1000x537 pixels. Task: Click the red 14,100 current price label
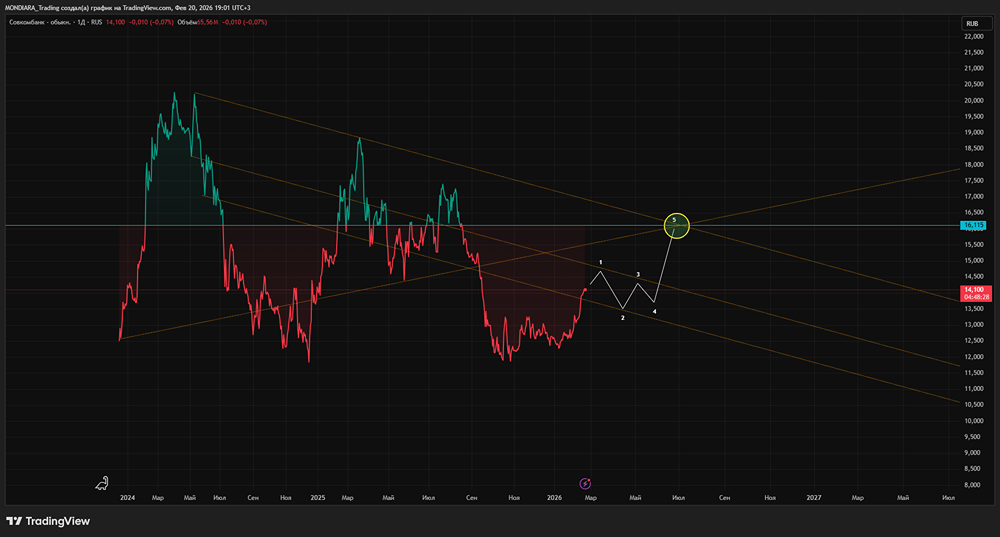tap(972, 289)
